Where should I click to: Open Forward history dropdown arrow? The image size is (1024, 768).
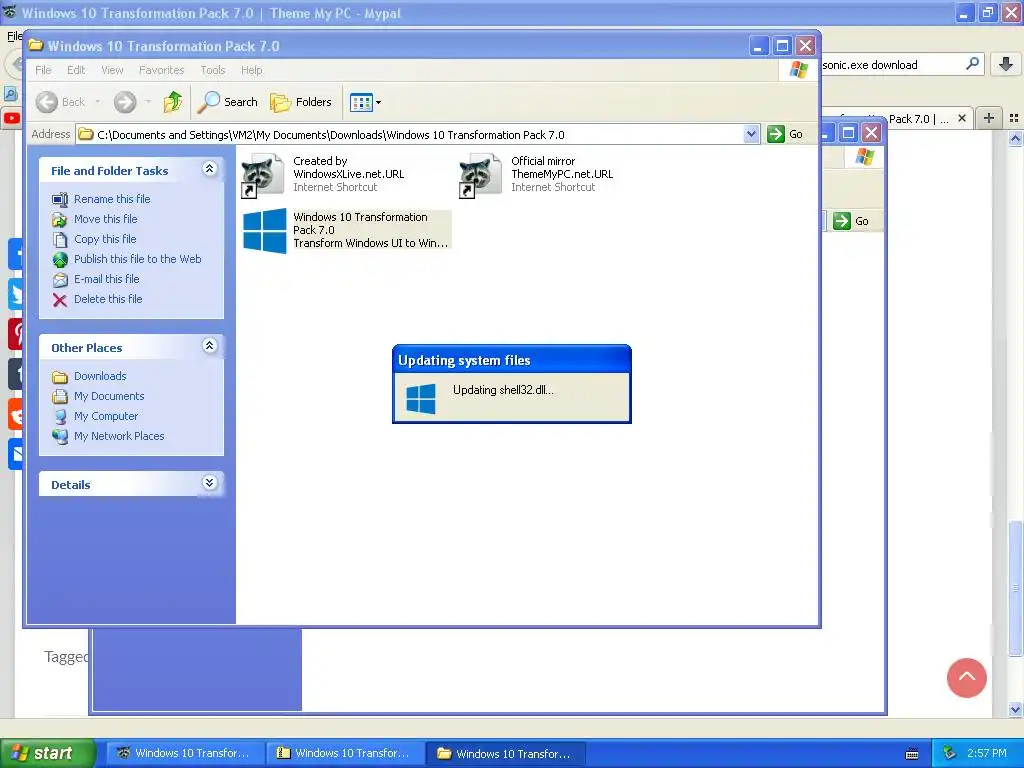pos(148,102)
